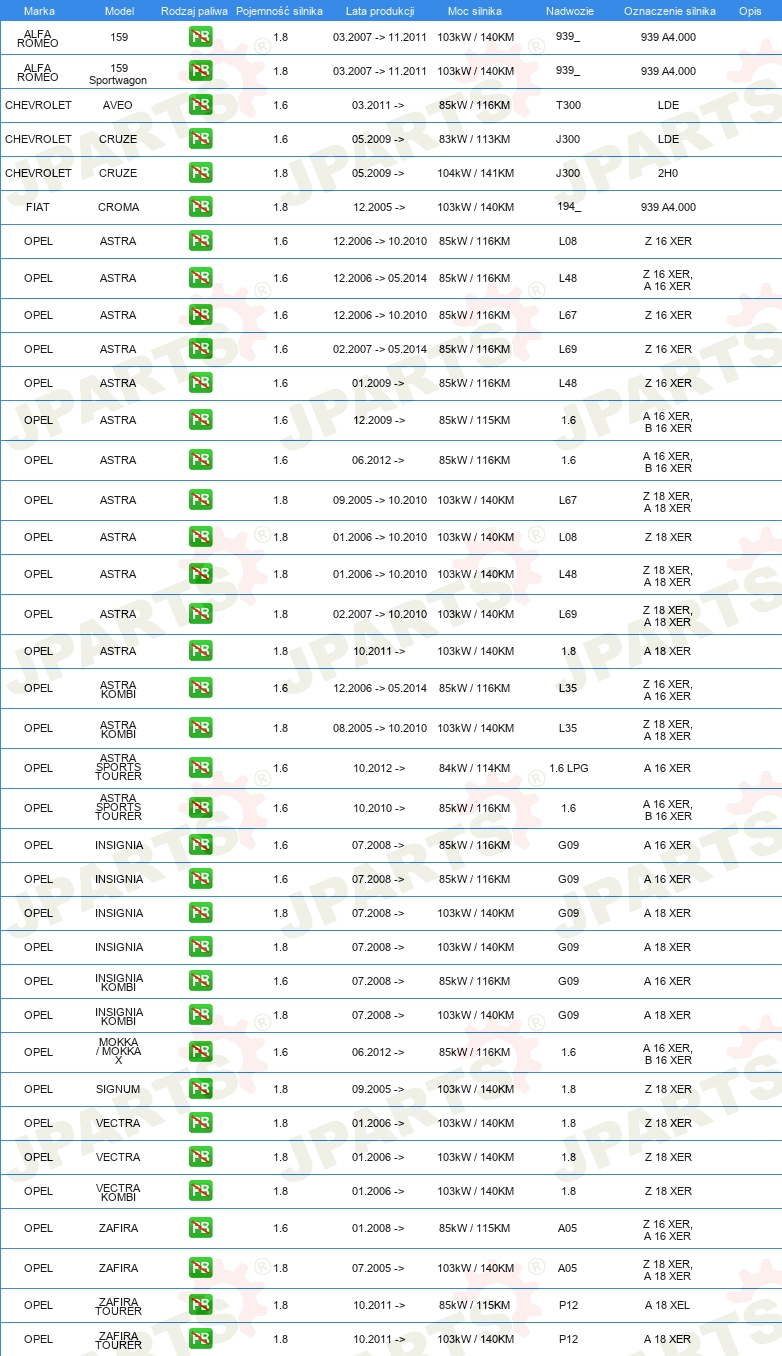Click the fuel icon for Astra 02.2007 -> 10.2010 row
This screenshot has width=782, height=1356.
click(201, 614)
